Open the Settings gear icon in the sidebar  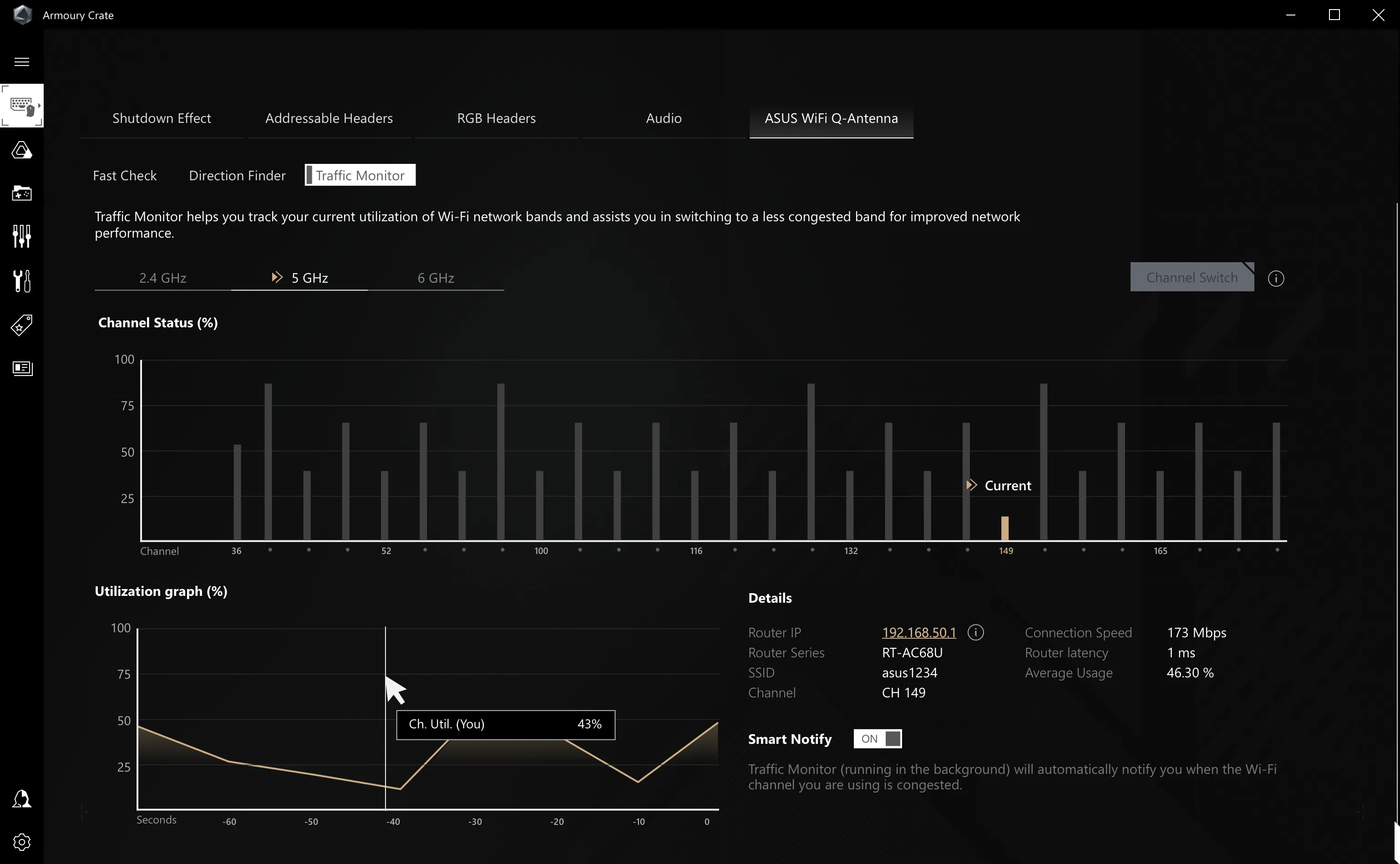coord(22,842)
